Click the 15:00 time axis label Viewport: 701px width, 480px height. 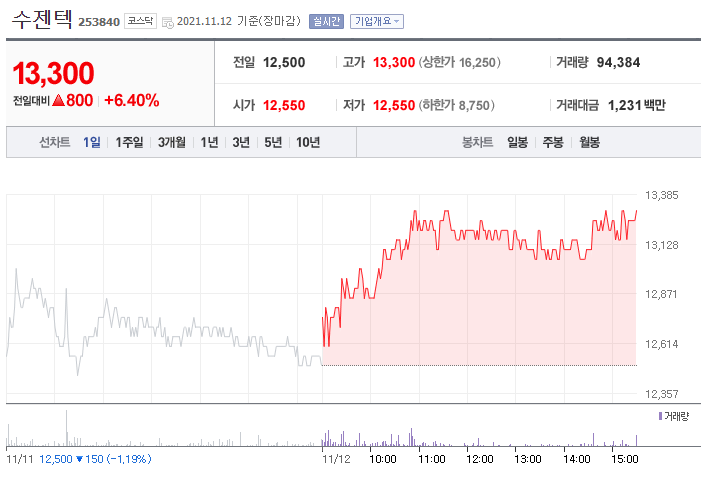(625, 459)
